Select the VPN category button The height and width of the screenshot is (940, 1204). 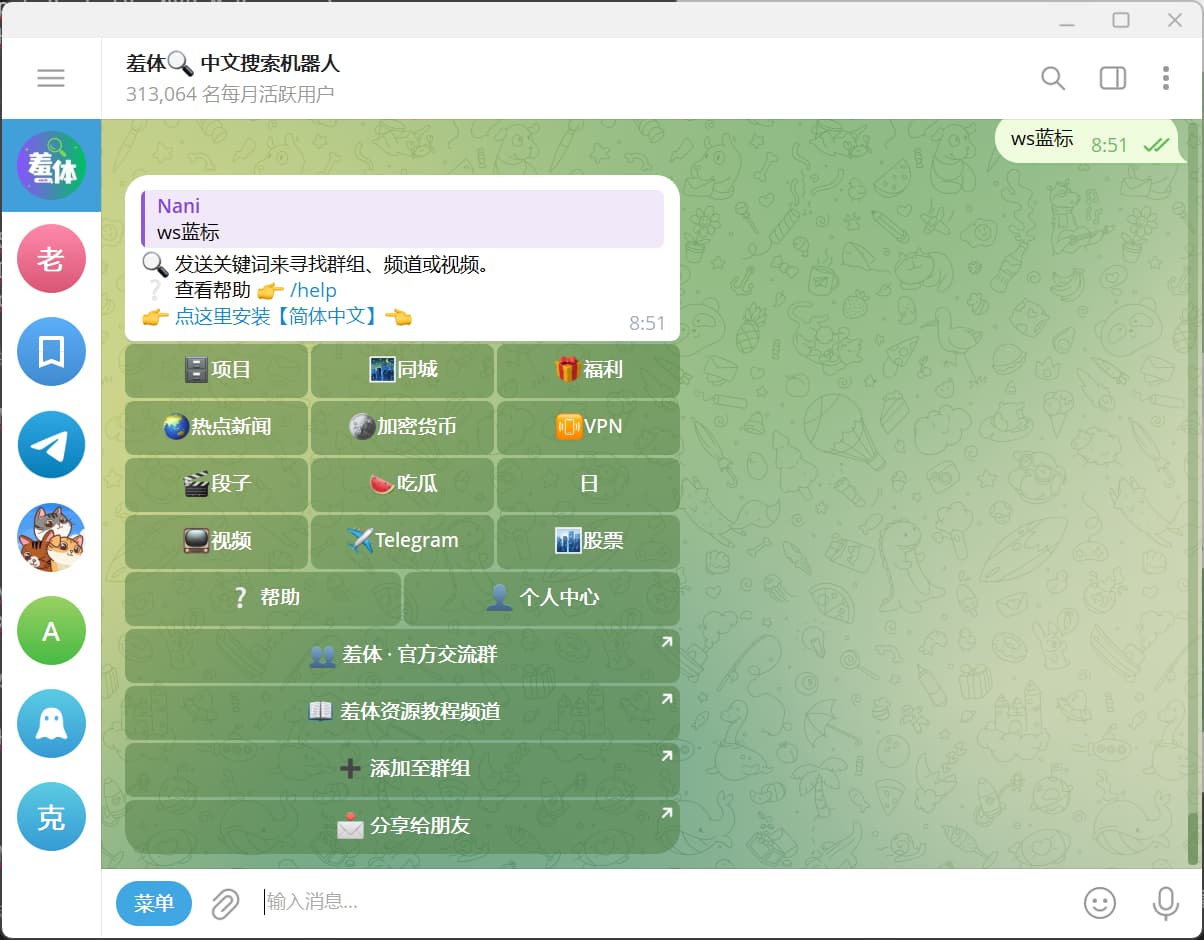click(588, 427)
